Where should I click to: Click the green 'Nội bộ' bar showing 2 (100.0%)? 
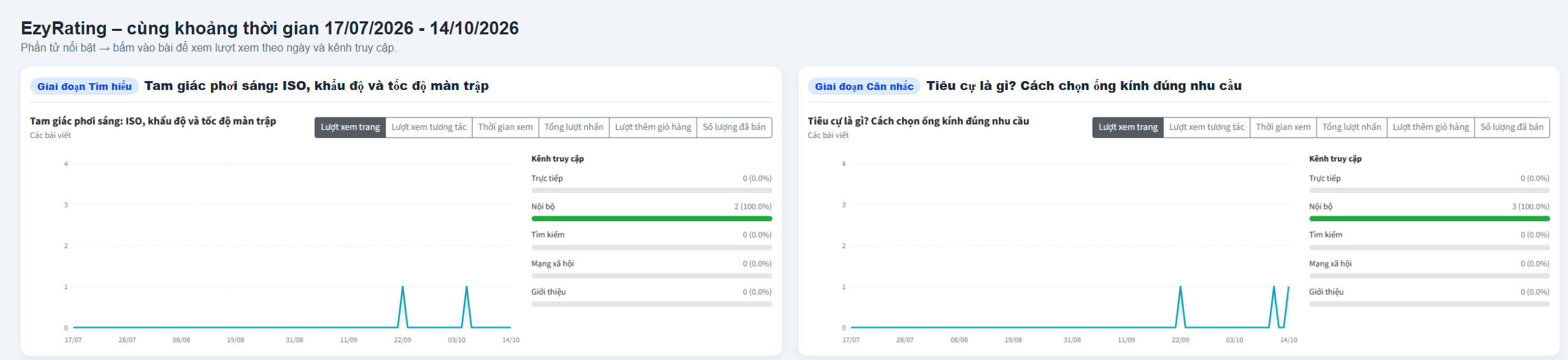click(x=651, y=218)
